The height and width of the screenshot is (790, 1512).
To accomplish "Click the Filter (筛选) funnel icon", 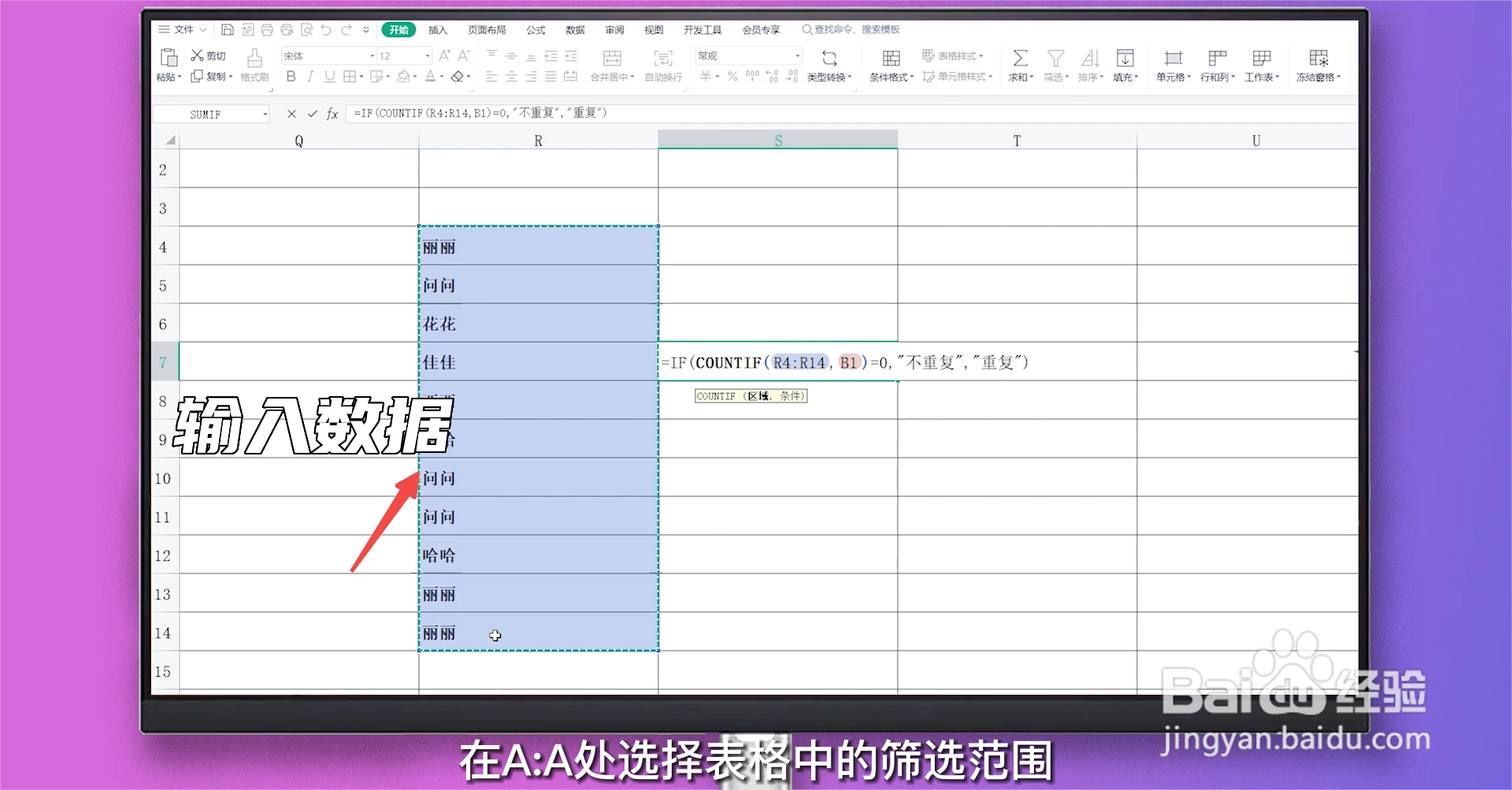I will point(1055,57).
